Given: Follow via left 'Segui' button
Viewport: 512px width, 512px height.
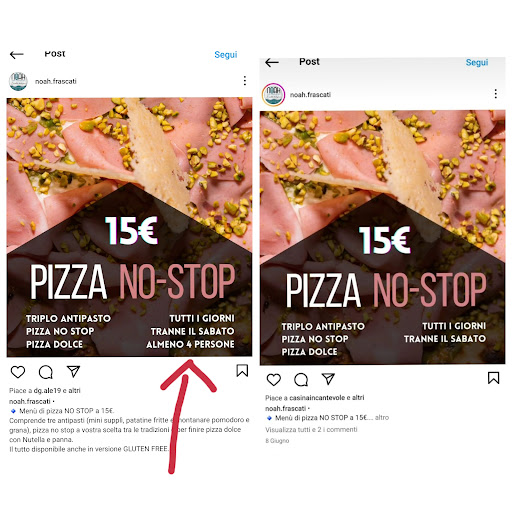Looking at the screenshot, I should pos(226,55).
